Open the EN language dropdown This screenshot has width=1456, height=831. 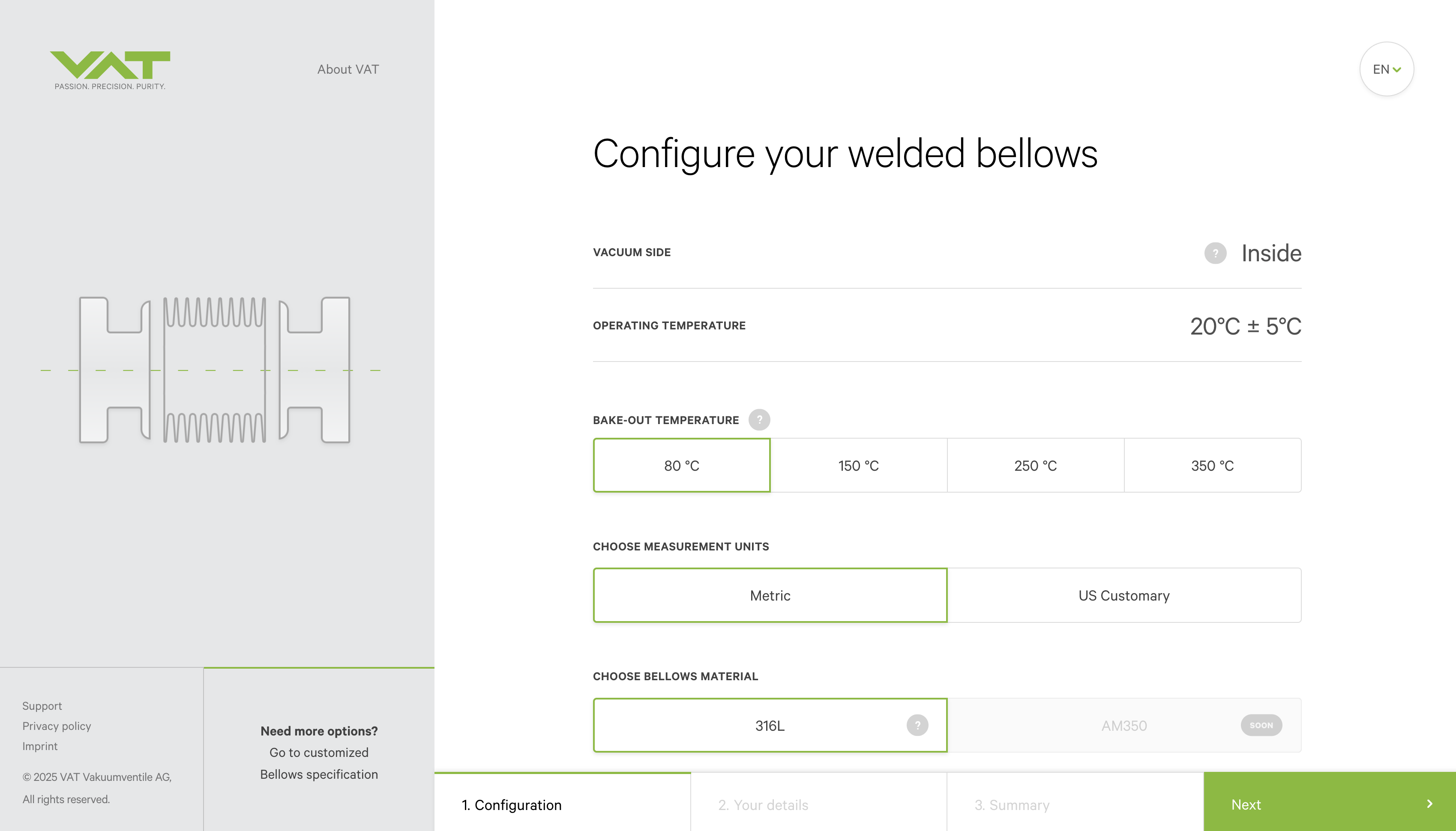tap(1386, 69)
